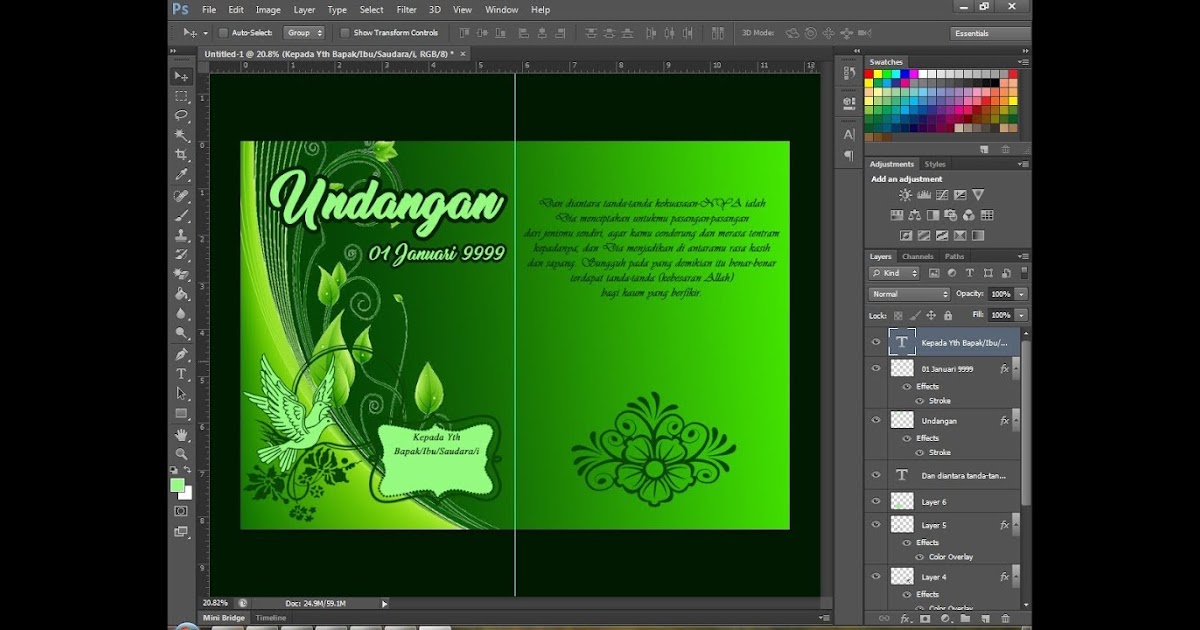Open the Layers panel flyout menu

[x=1022, y=256]
